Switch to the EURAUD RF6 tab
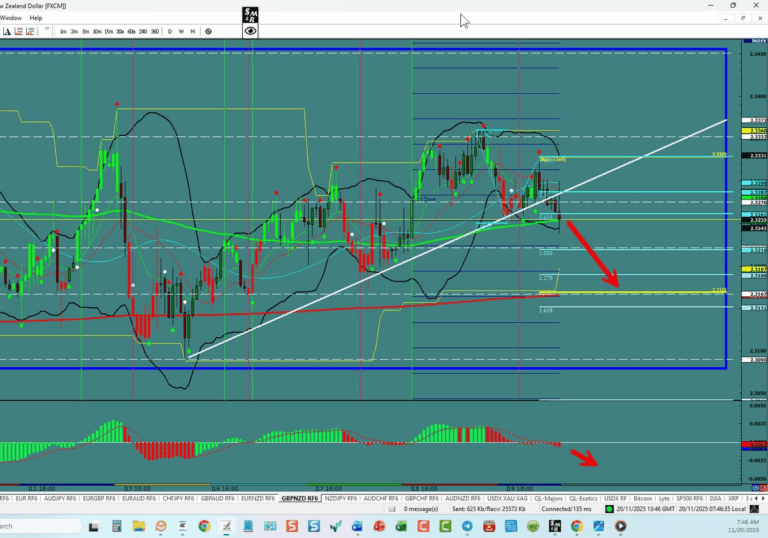This screenshot has height=538, width=768. 139,498
